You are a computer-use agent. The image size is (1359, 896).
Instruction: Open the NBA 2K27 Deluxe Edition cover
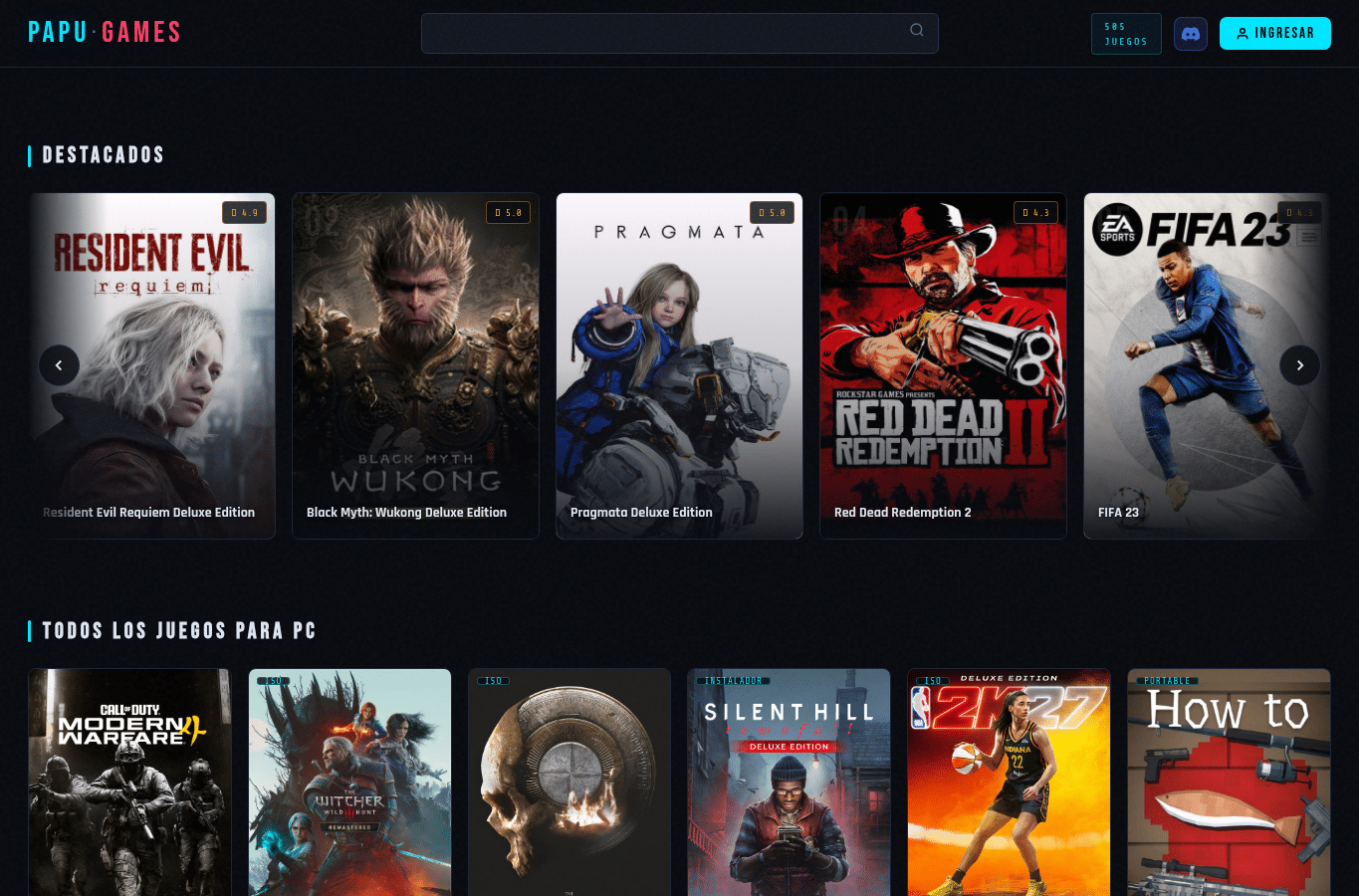(x=1010, y=783)
